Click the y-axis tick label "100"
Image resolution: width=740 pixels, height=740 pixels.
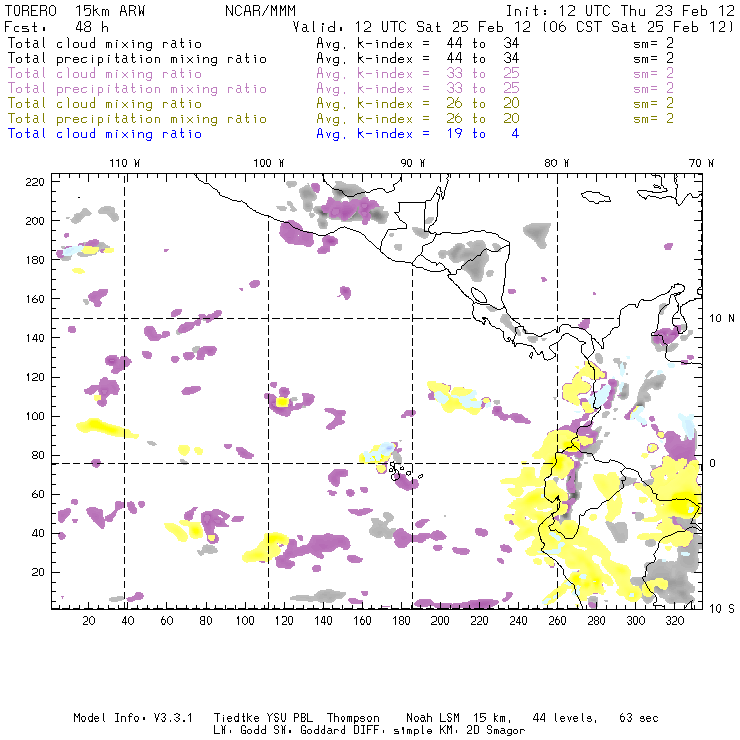[35, 416]
